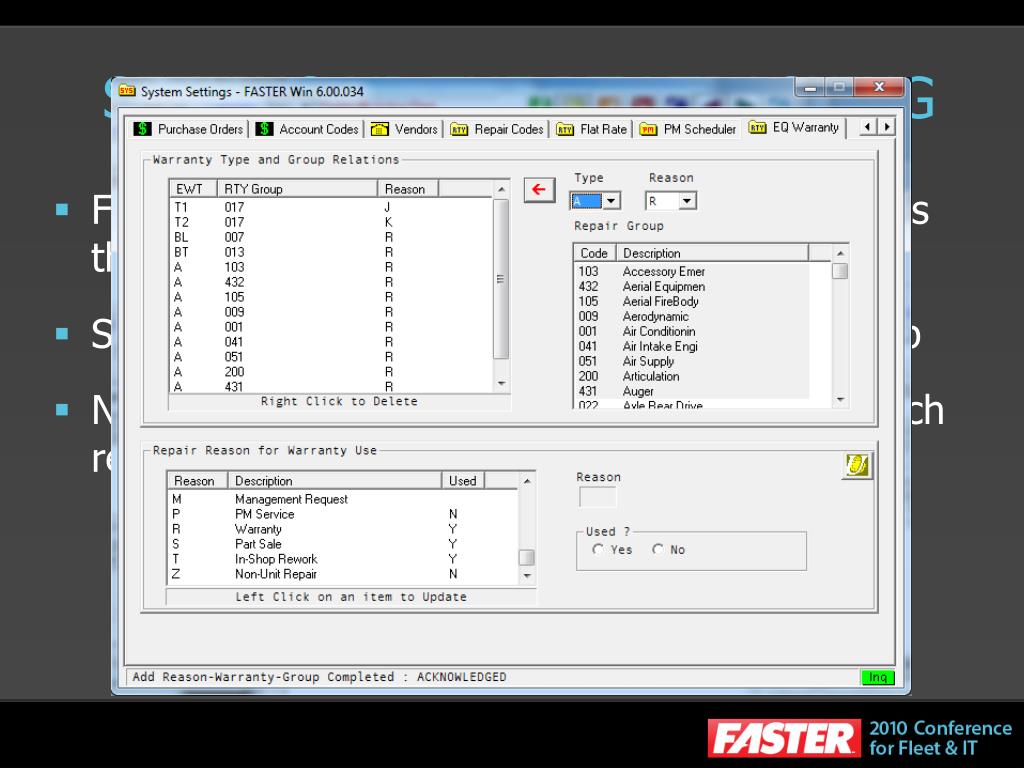This screenshot has height=768, width=1024.
Task: Click the Repair Reason list scroll-up arrow
Action: pyautogui.click(x=526, y=481)
